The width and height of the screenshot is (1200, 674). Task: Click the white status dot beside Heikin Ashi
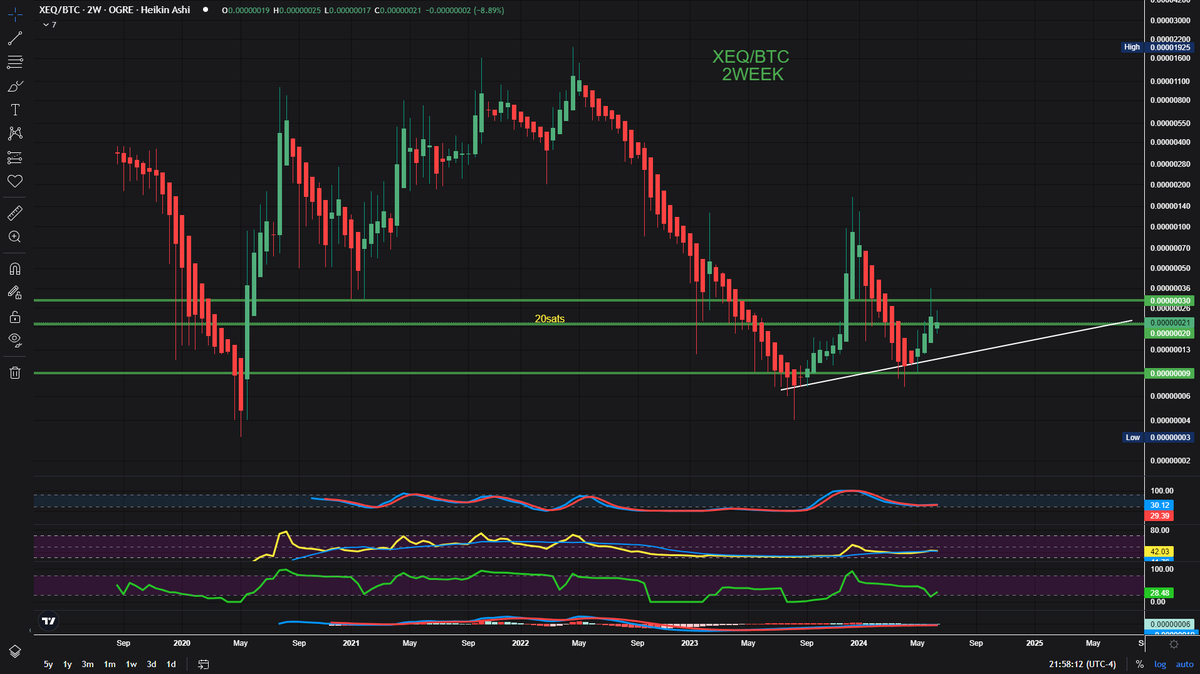[207, 8]
